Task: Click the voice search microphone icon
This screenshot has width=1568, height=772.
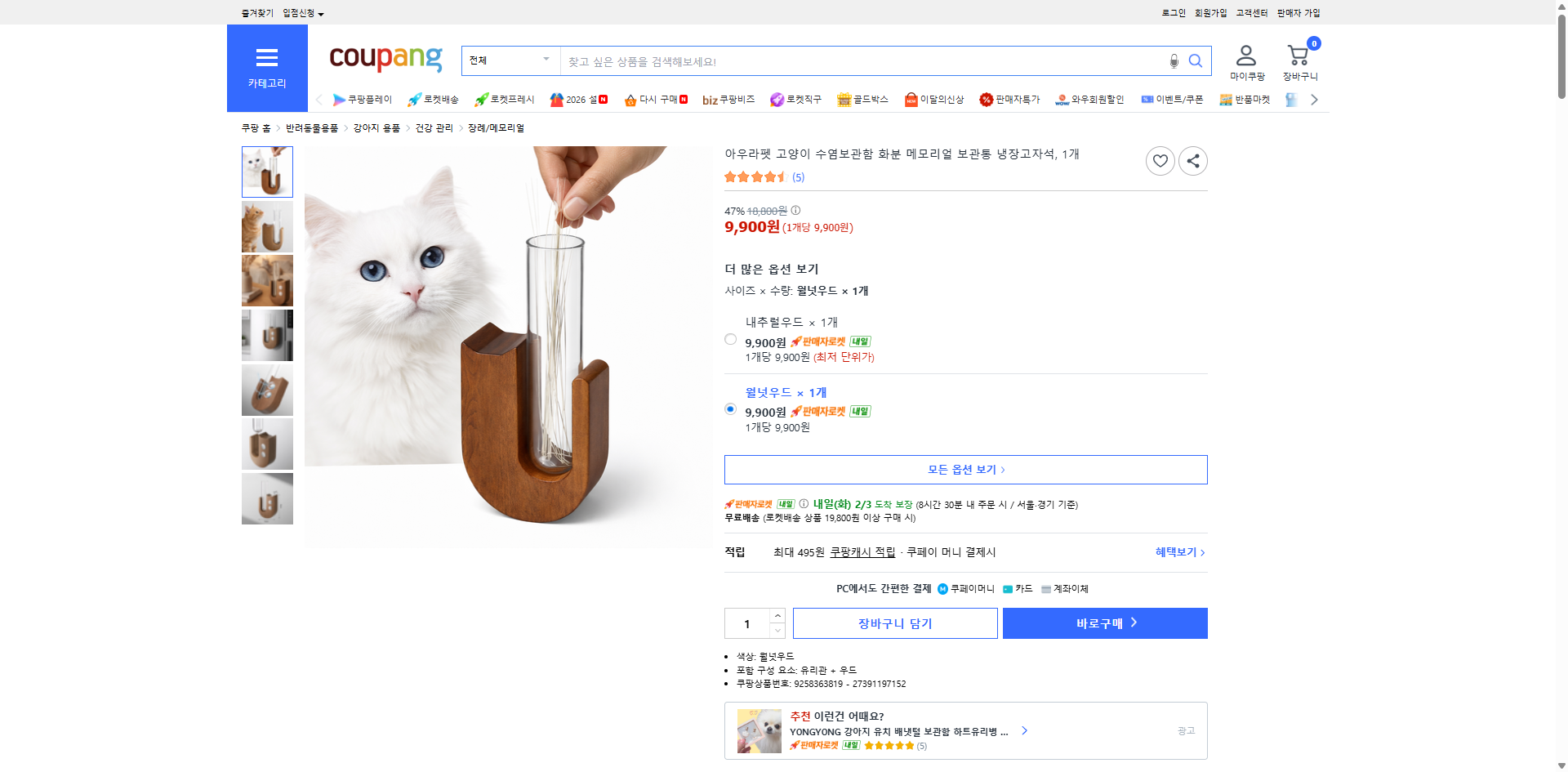Action: pyautogui.click(x=1174, y=60)
